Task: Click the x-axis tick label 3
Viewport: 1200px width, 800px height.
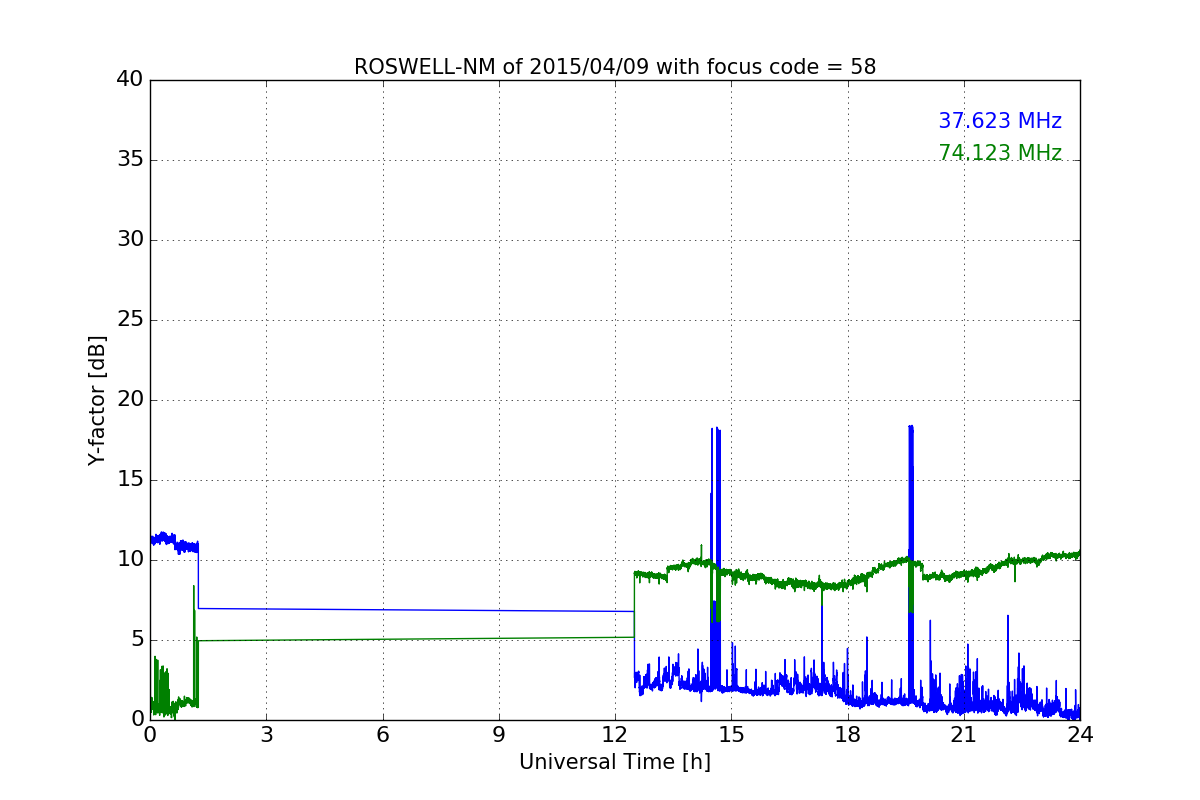Action: pyautogui.click(x=266, y=735)
